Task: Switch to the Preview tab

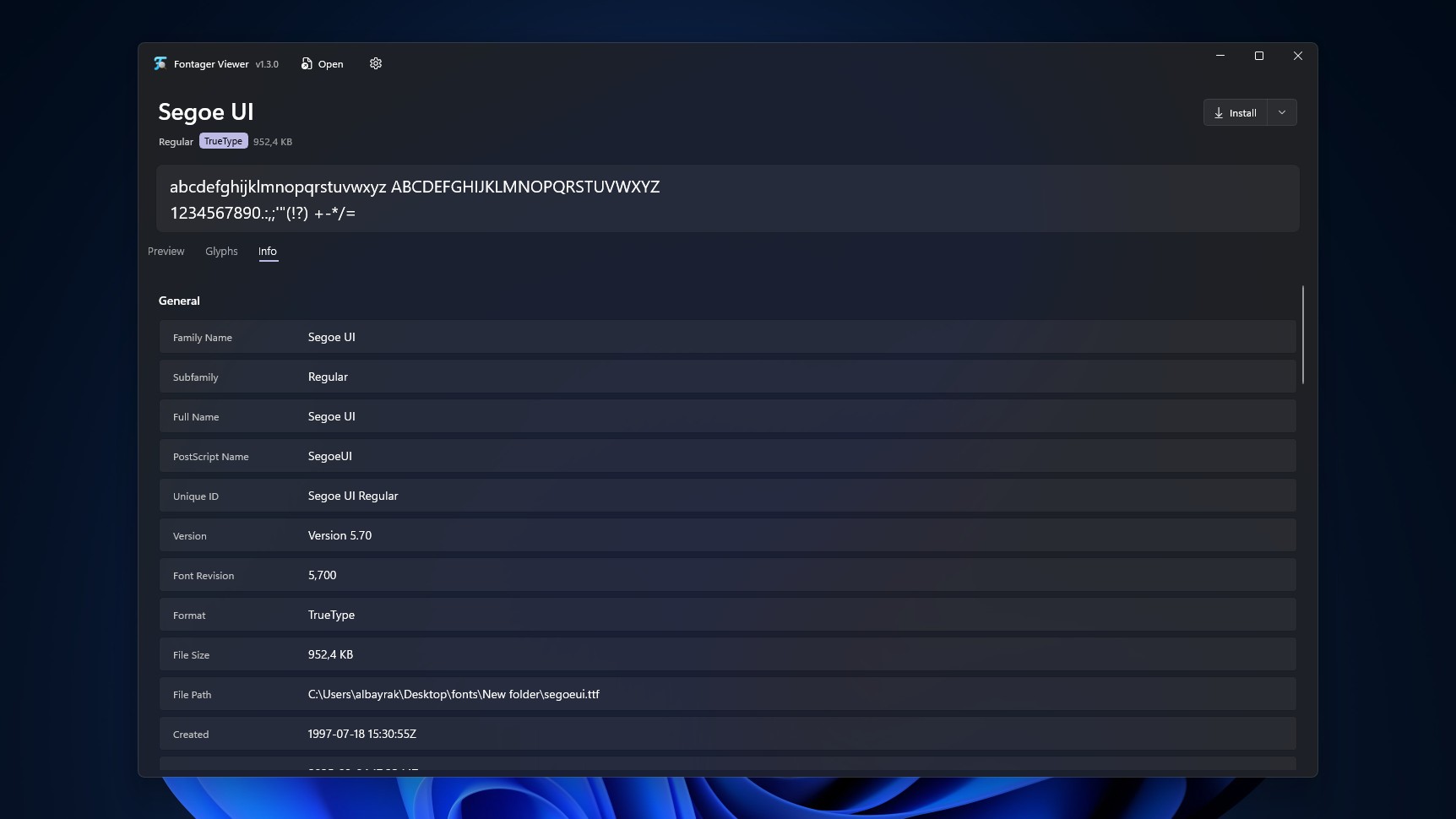Action: pos(166,252)
